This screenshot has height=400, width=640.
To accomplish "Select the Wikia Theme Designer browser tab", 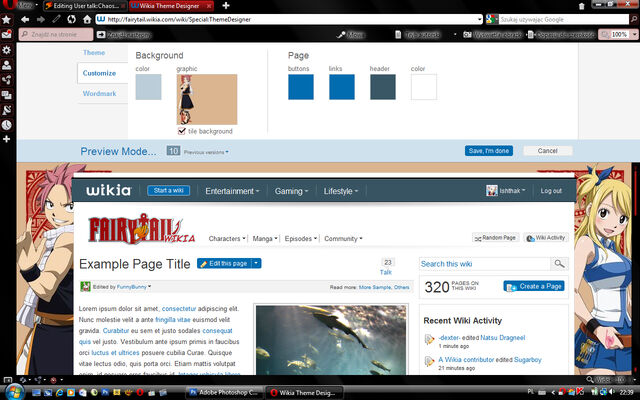I will pos(171,6).
